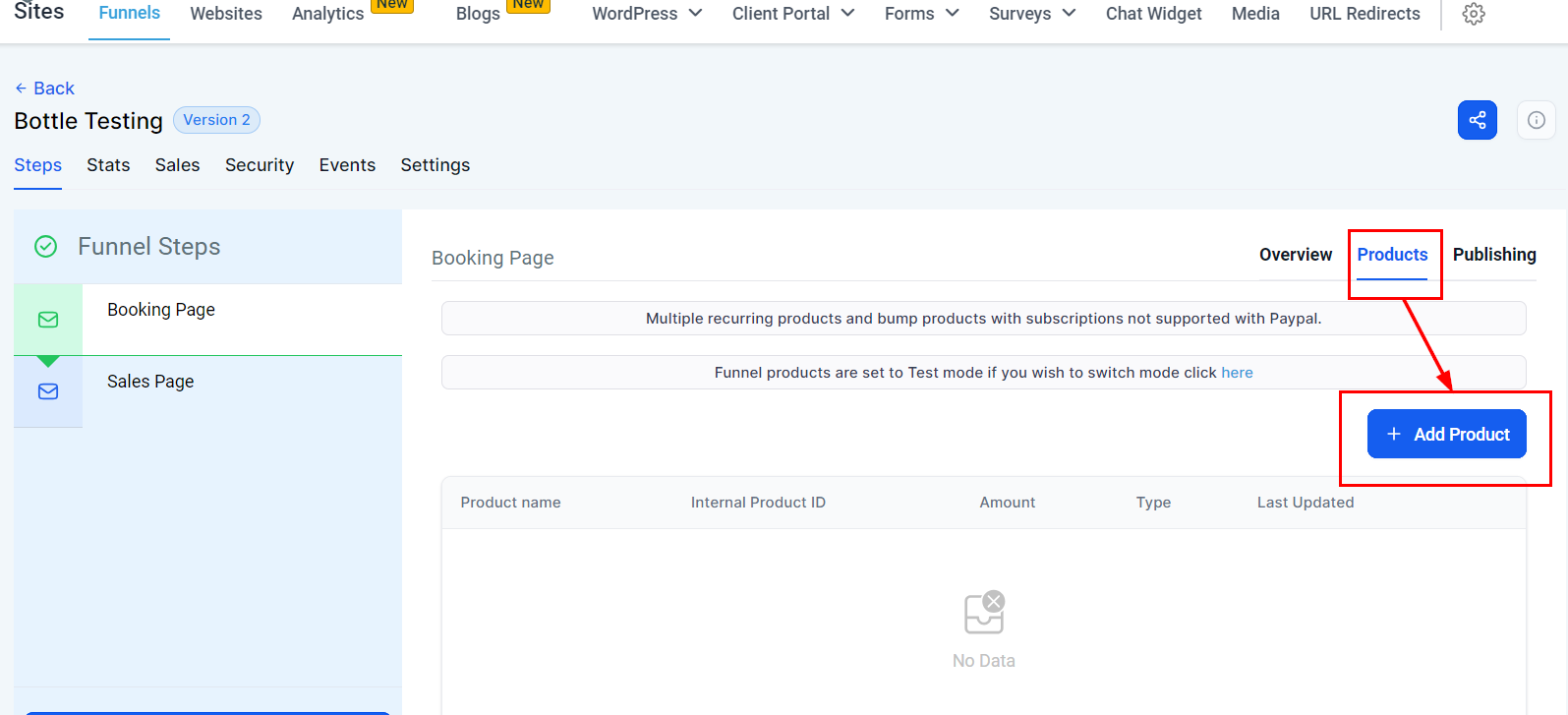
Task: Open the Security tab
Action: [x=260, y=165]
